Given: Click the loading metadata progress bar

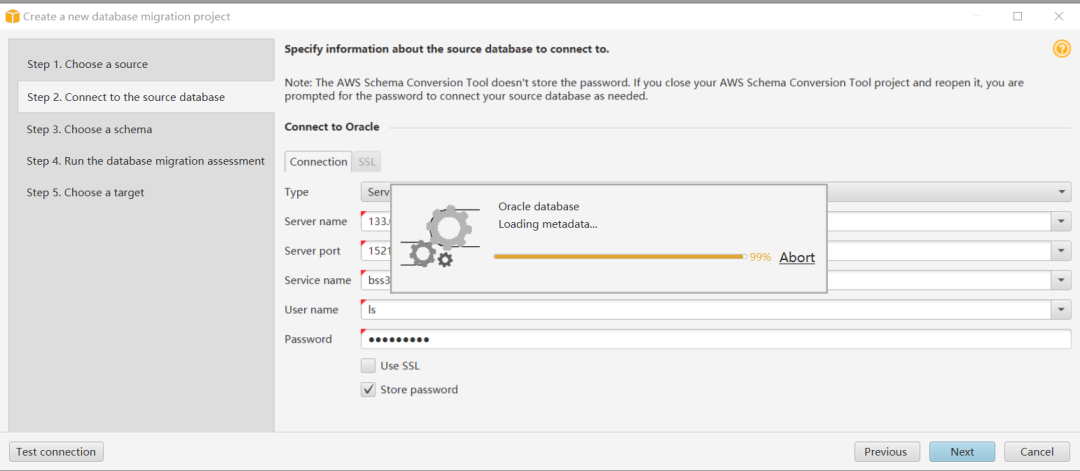Looking at the screenshot, I should (x=618, y=257).
